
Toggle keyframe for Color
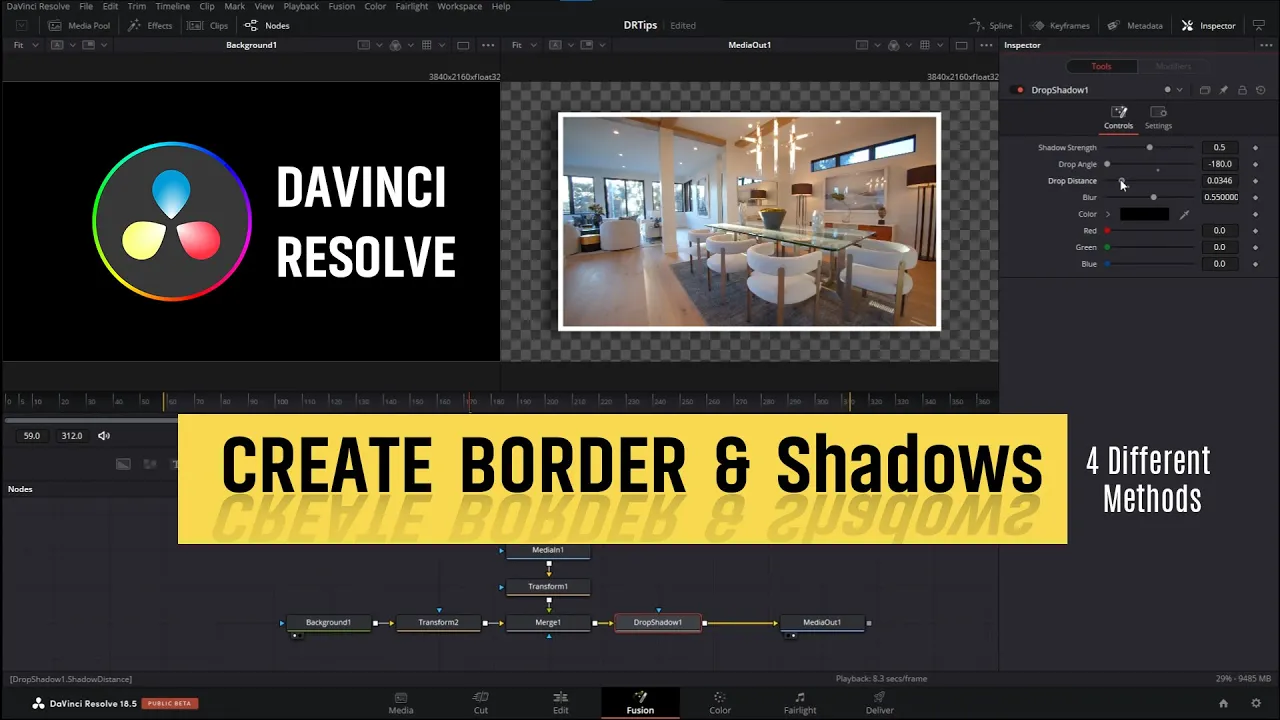(x=1255, y=214)
